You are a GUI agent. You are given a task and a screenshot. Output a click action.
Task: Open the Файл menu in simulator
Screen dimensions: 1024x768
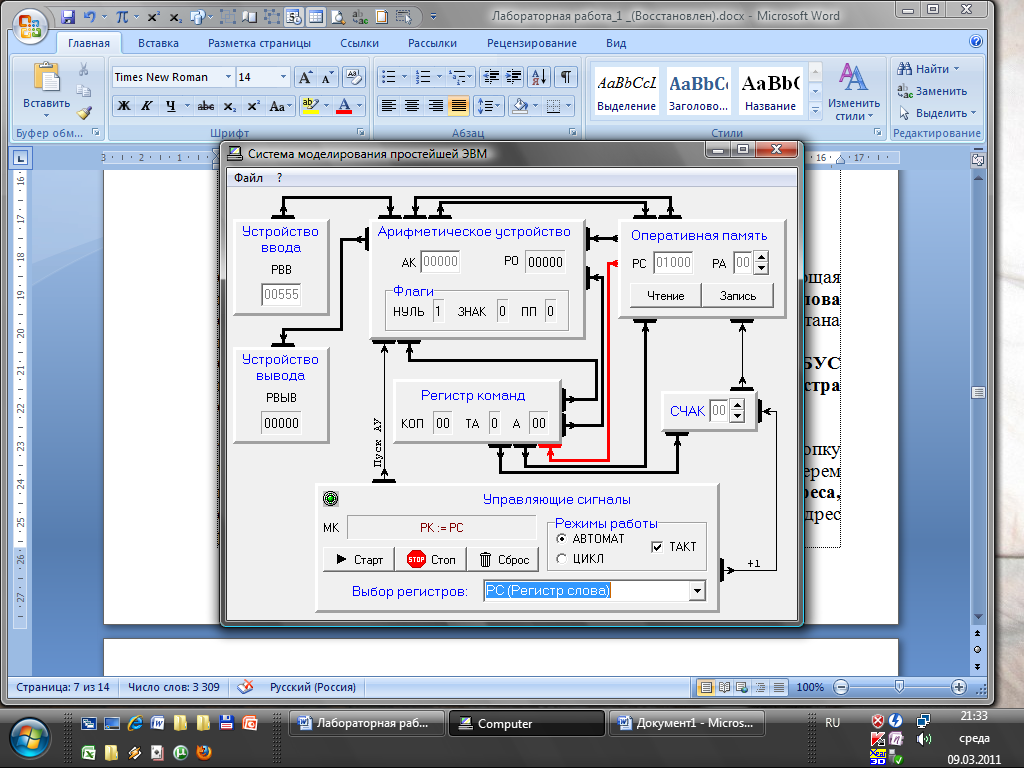(249, 178)
